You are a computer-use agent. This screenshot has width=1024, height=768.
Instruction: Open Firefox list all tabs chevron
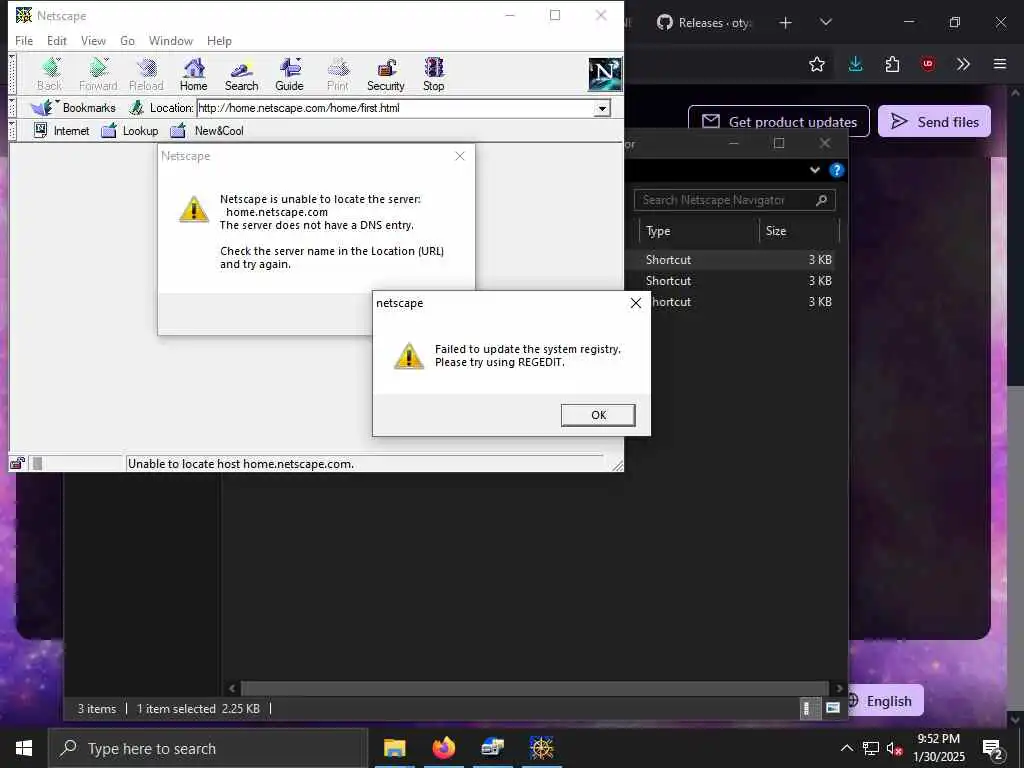point(825,22)
